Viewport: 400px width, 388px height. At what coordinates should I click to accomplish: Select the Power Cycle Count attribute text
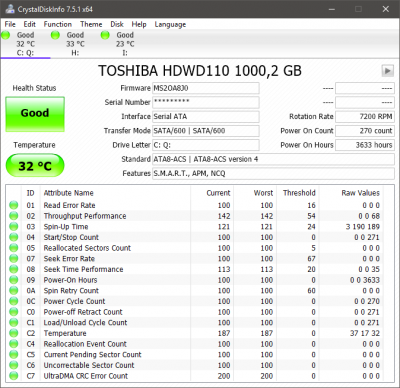click(74, 301)
